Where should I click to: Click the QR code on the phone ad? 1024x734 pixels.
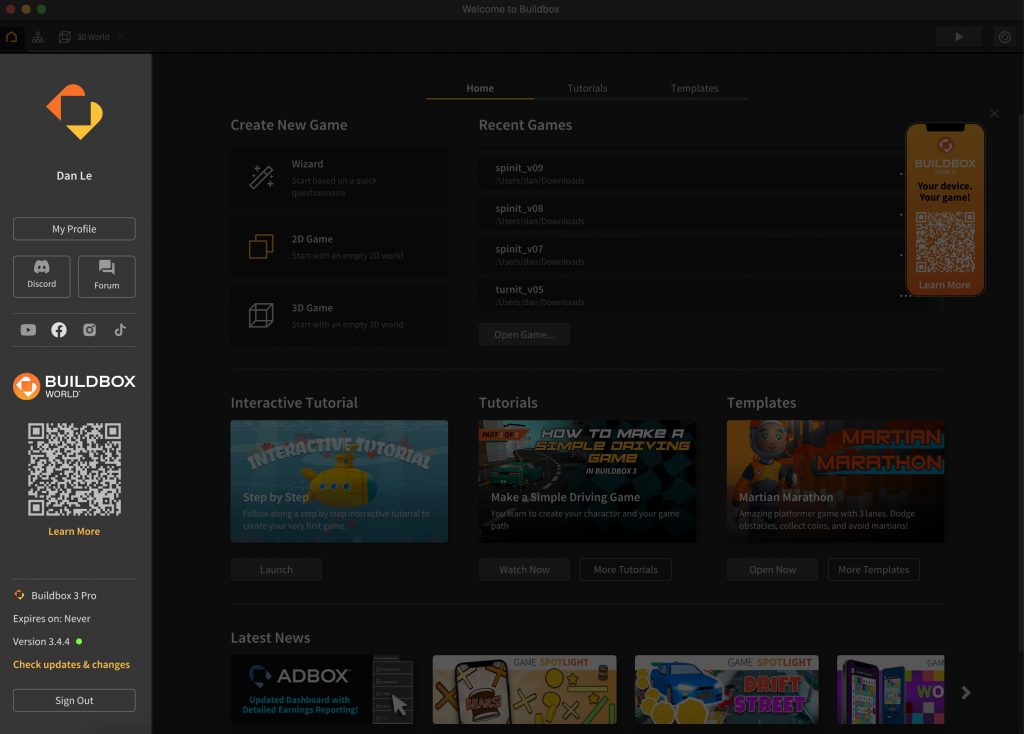click(945, 242)
